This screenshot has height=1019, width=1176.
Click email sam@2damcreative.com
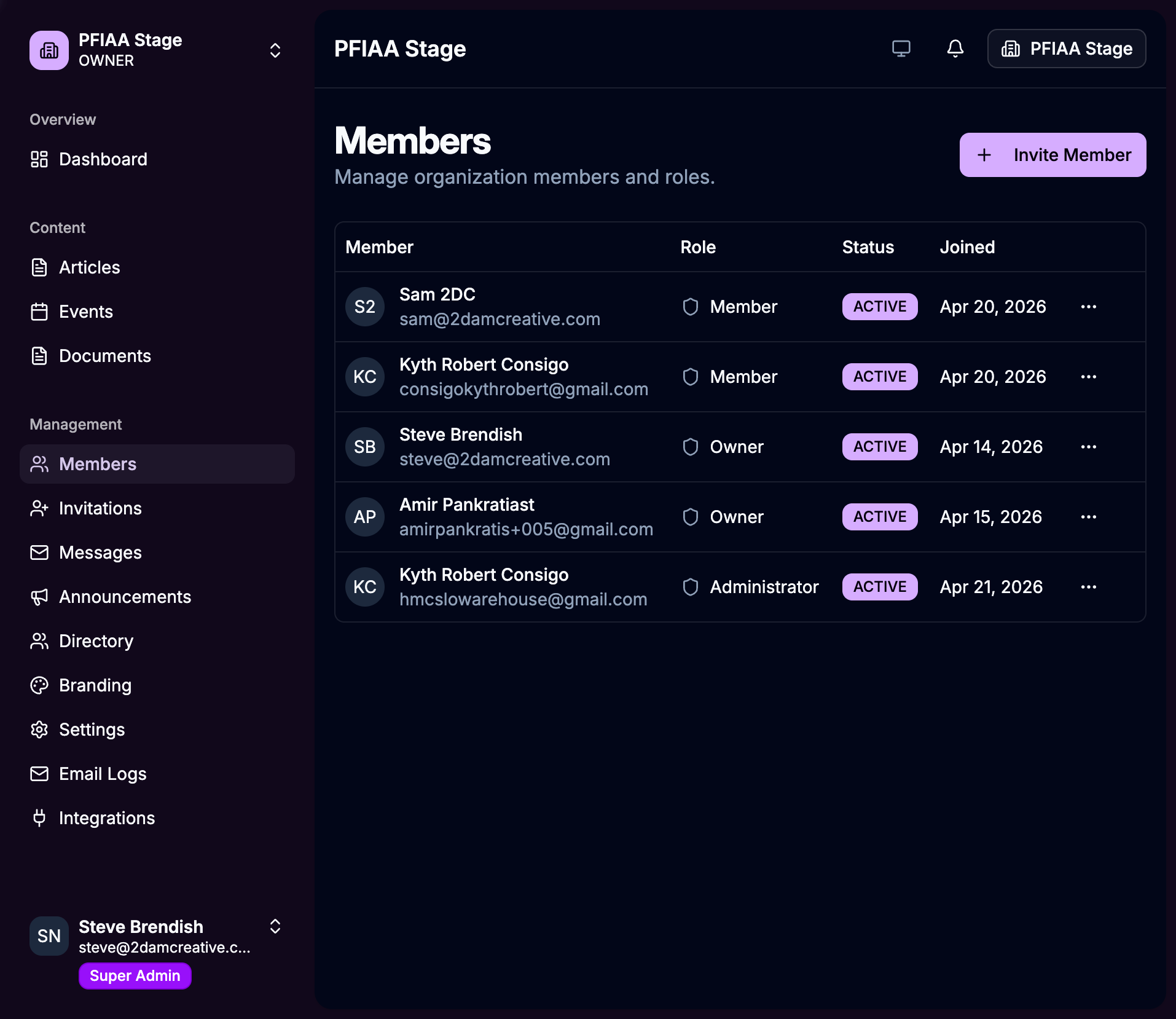click(x=500, y=319)
